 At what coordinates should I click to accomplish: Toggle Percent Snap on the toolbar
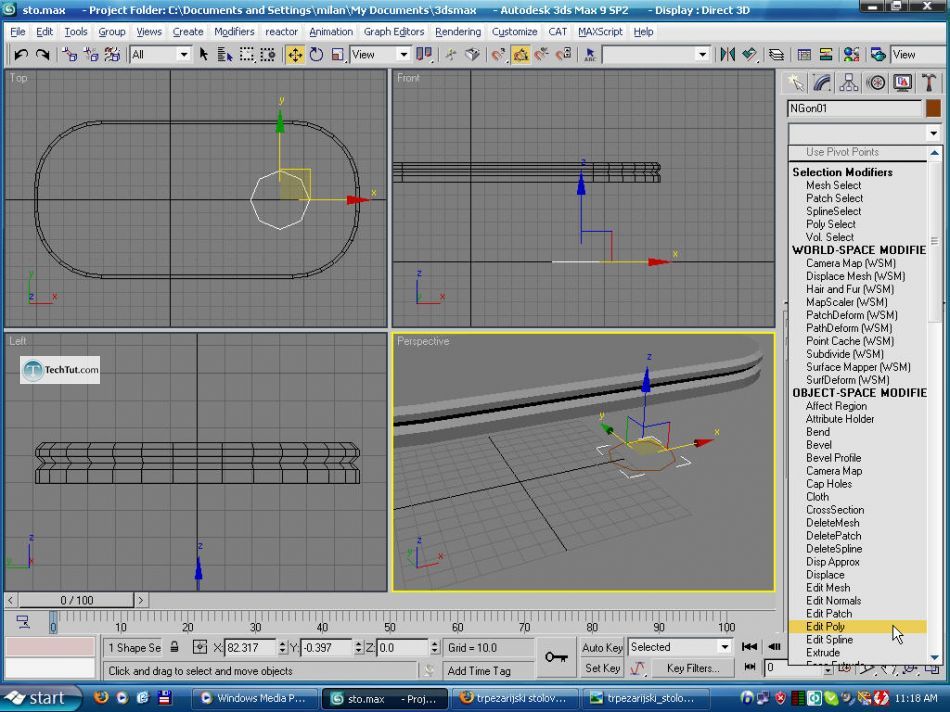[x=542, y=55]
